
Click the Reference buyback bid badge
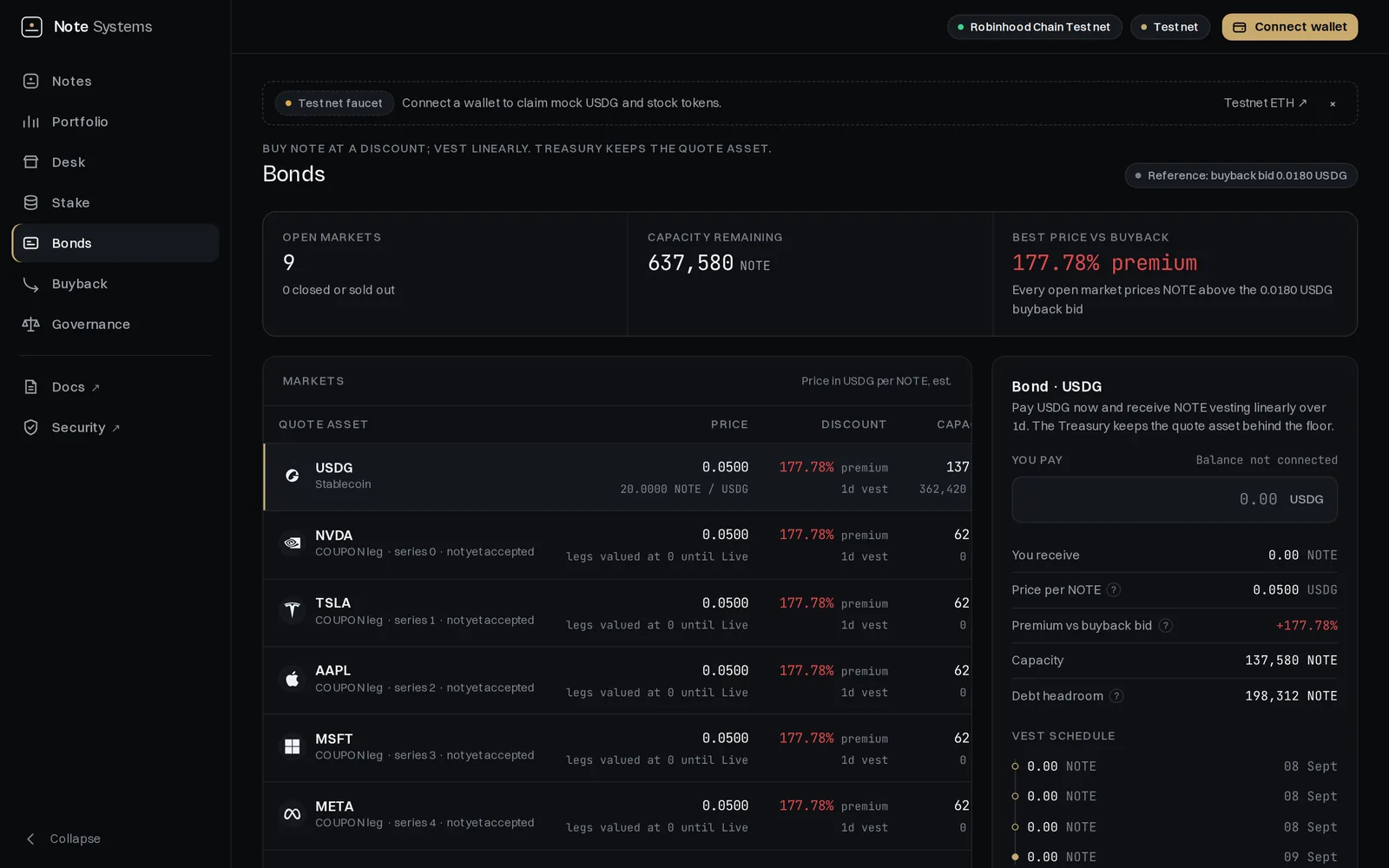pyautogui.click(x=1241, y=175)
